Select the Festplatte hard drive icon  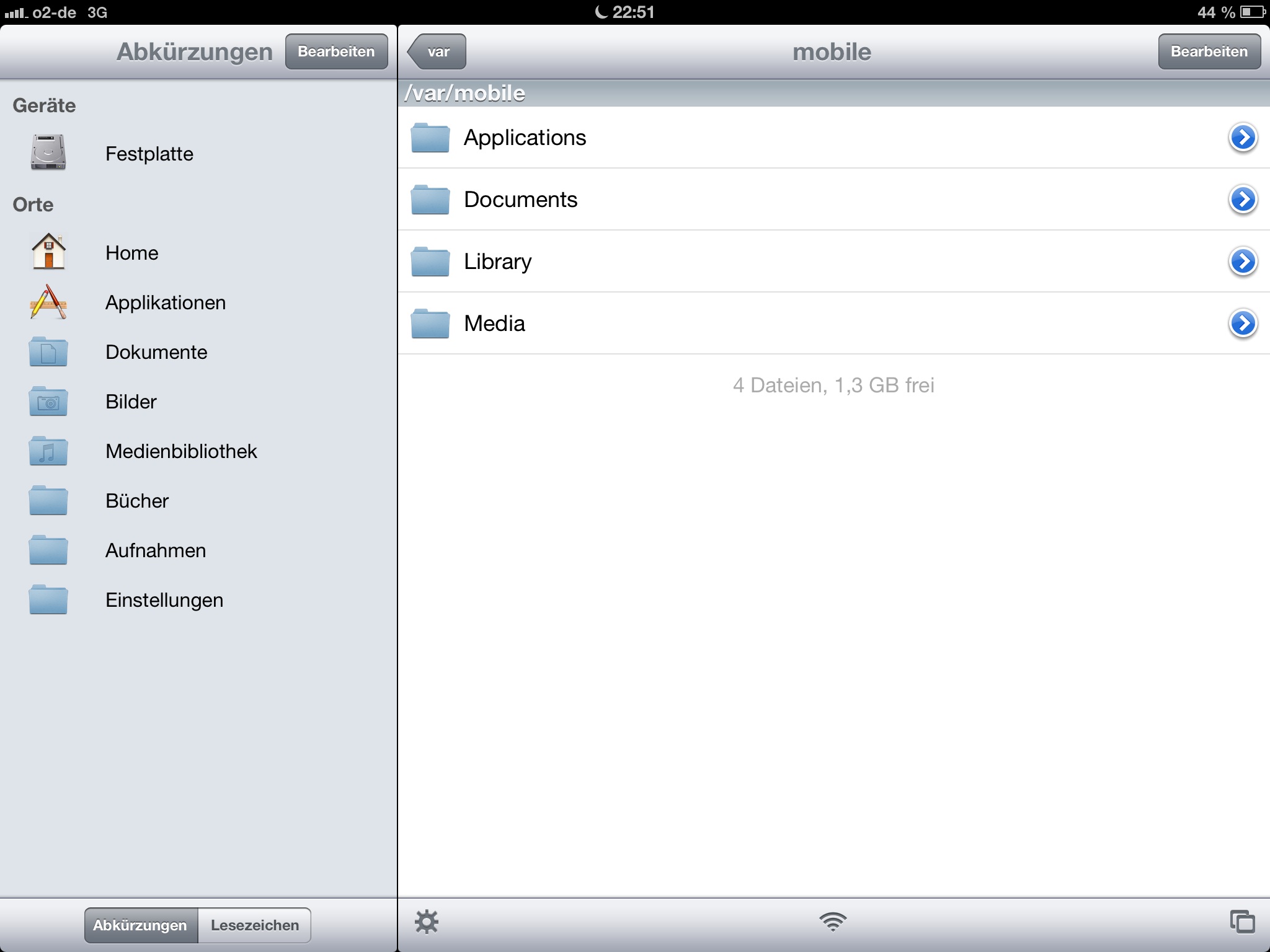(x=48, y=152)
